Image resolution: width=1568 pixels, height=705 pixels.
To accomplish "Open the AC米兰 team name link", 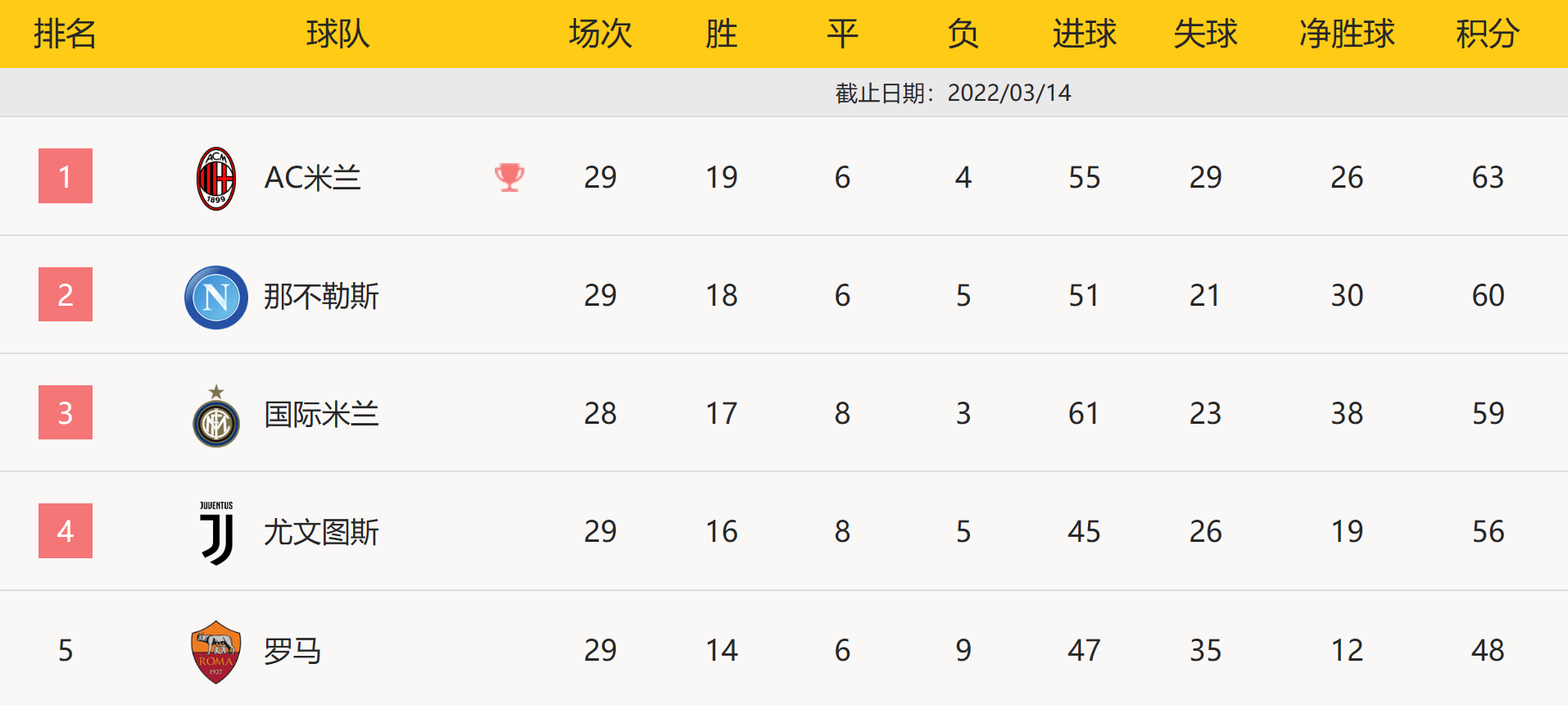I will pos(312,178).
